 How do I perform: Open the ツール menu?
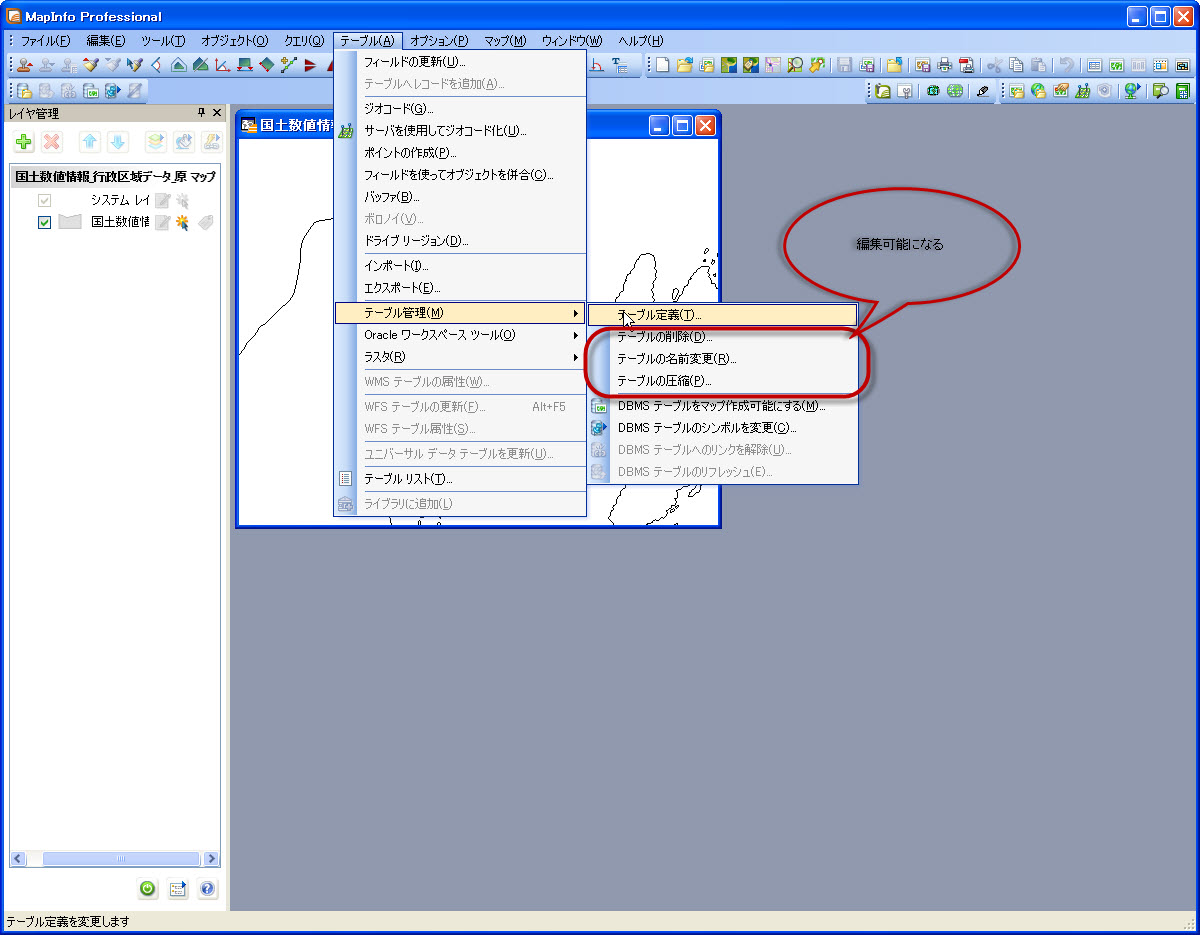click(x=163, y=41)
